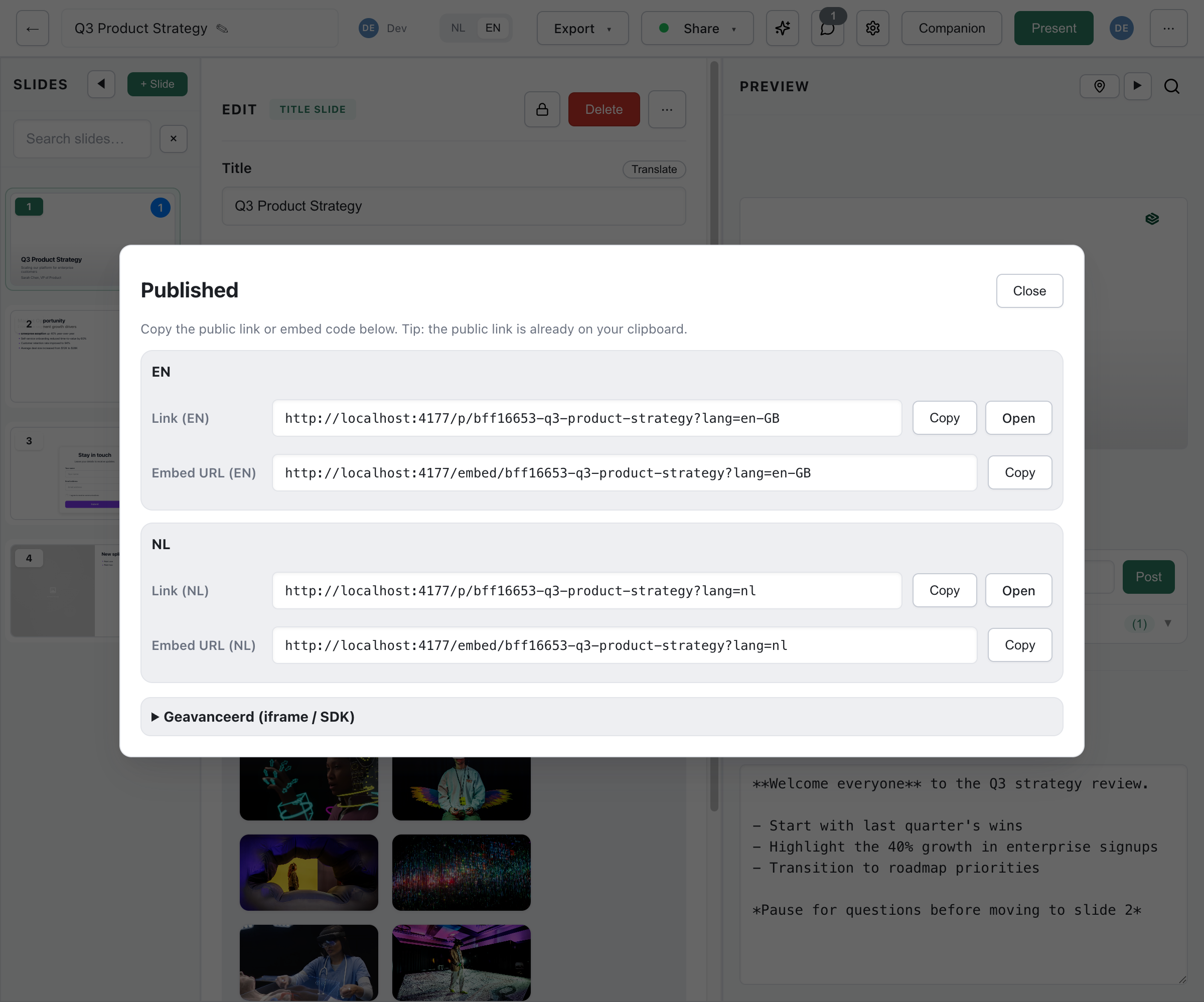The width and height of the screenshot is (1204, 1002).
Task: Add a new slide with + Slide
Action: [157, 84]
